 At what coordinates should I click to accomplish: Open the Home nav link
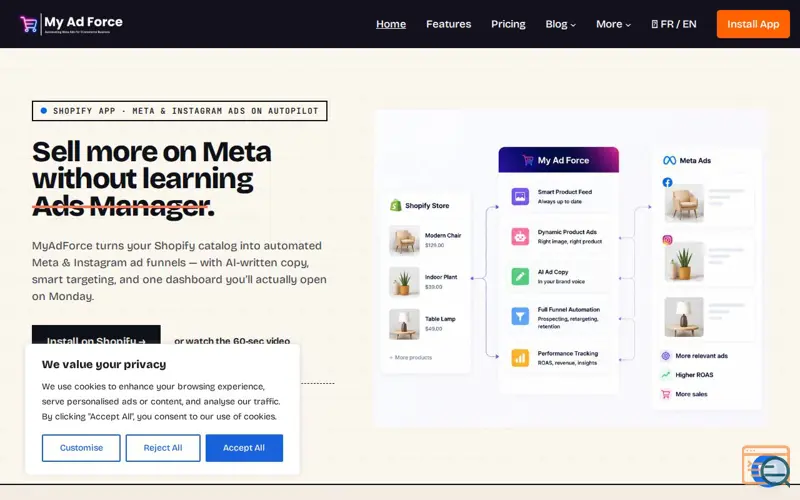click(x=391, y=24)
